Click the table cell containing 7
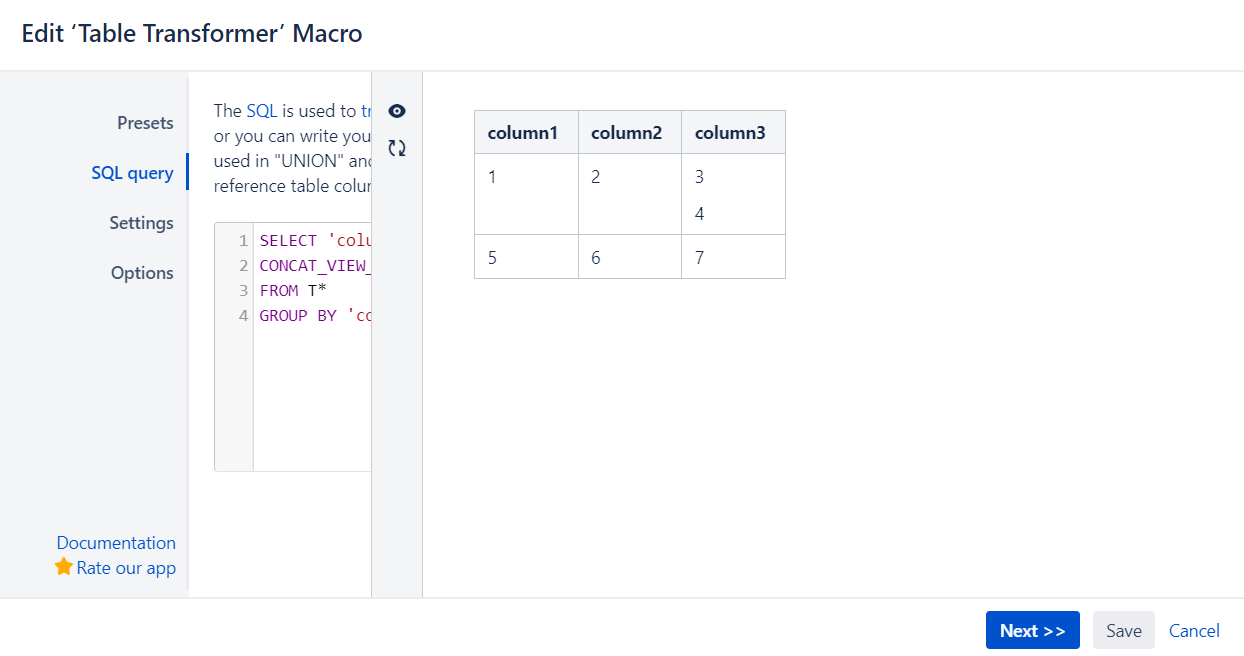 coord(733,256)
